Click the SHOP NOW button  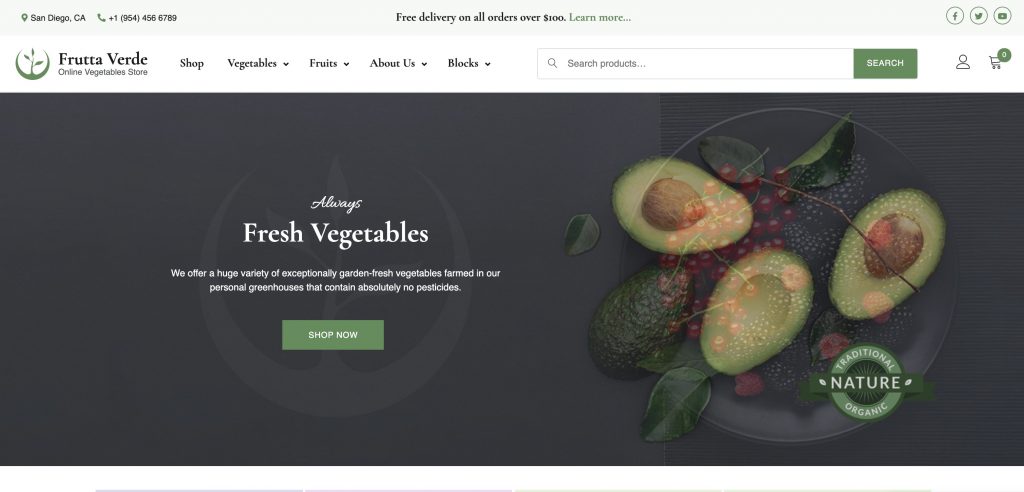pyautogui.click(x=333, y=335)
